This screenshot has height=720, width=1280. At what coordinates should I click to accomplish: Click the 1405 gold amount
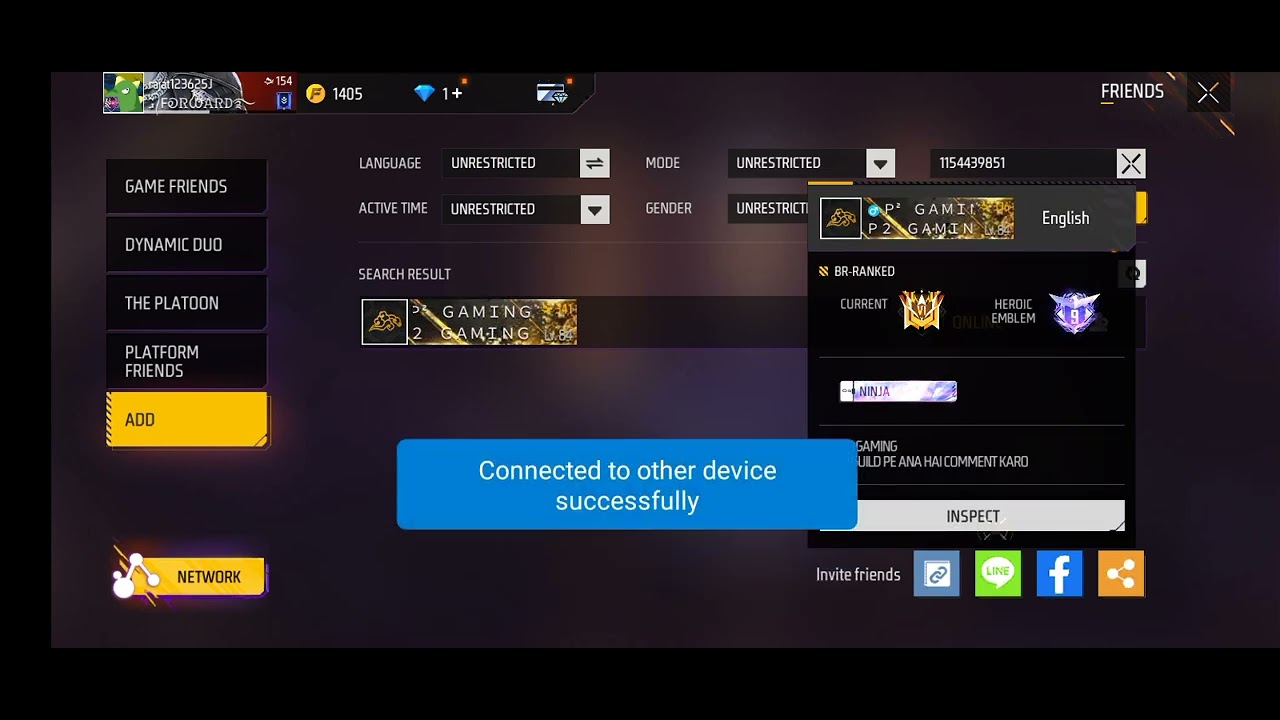(347, 94)
